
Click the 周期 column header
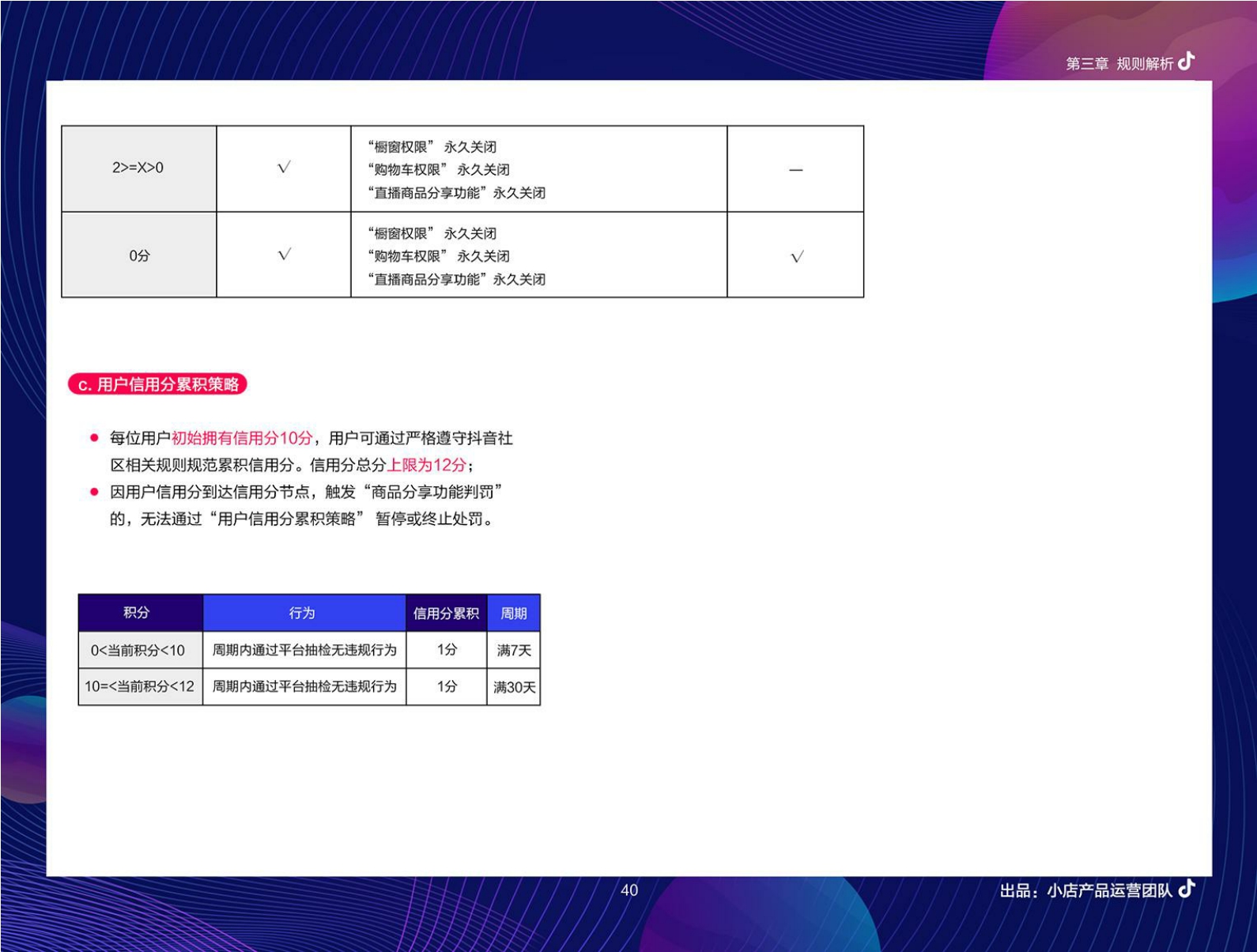(513, 614)
